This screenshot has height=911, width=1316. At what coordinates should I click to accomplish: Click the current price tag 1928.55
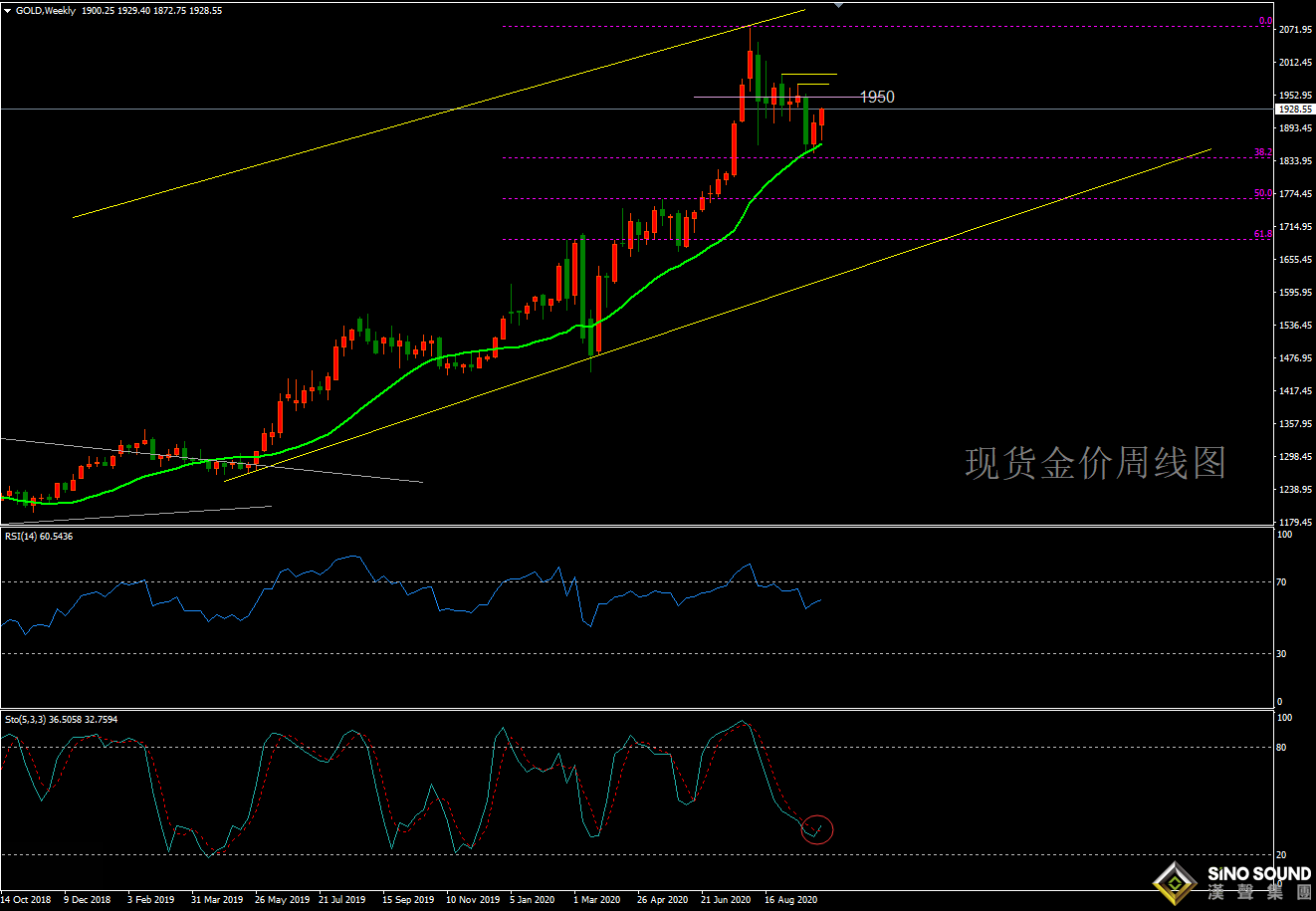pos(1295,110)
